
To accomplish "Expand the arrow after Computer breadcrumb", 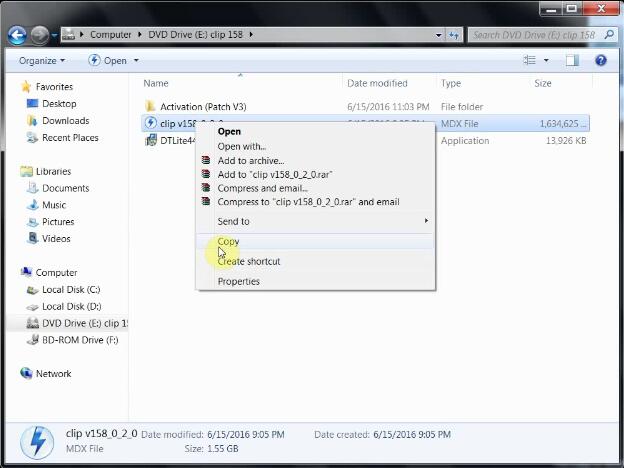I will (x=140, y=35).
